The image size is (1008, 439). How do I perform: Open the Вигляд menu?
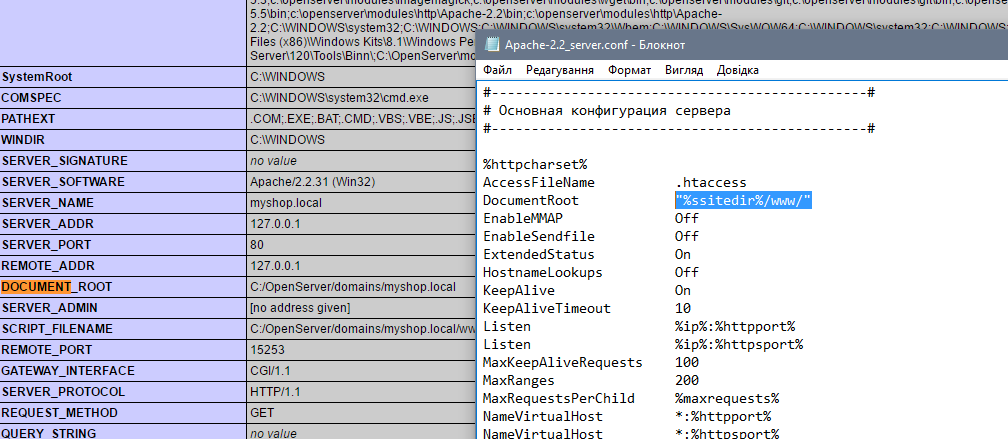tap(683, 70)
